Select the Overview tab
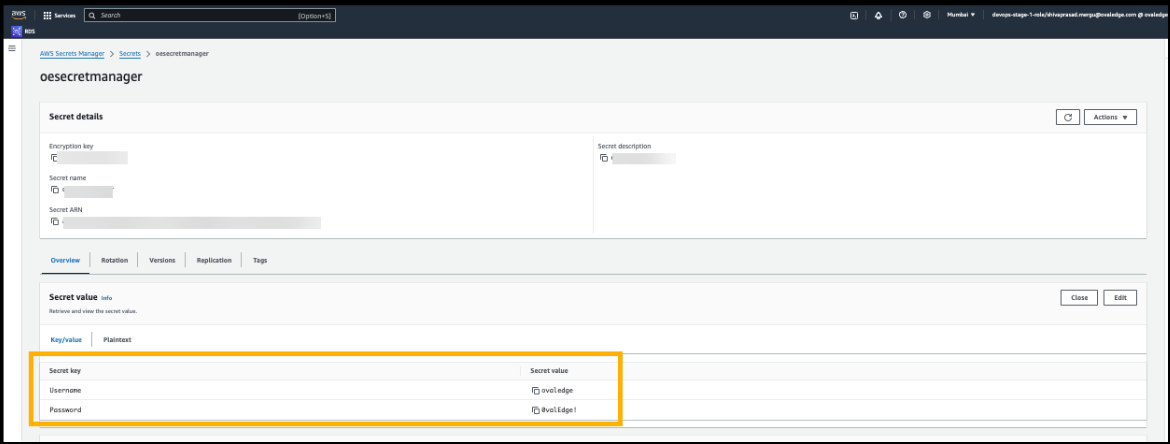The image size is (1170, 444). [x=65, y=260]
